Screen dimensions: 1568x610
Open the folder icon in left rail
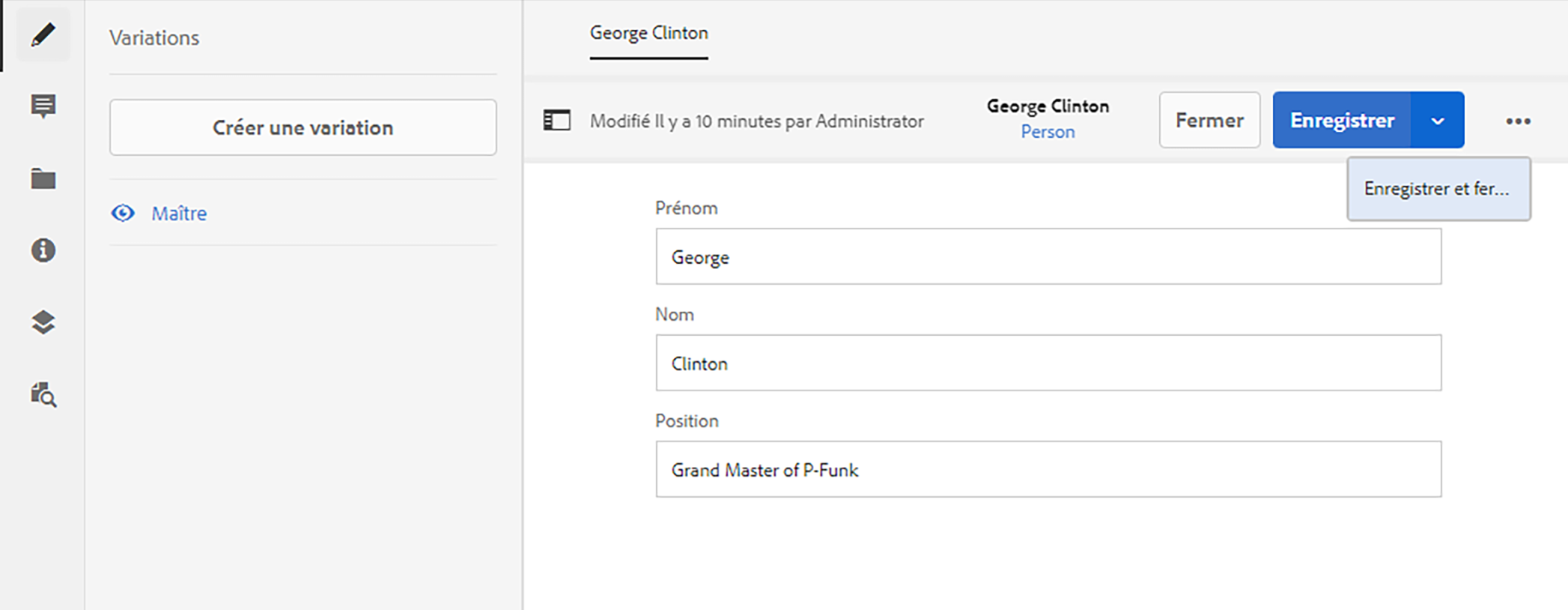point(43,179)
